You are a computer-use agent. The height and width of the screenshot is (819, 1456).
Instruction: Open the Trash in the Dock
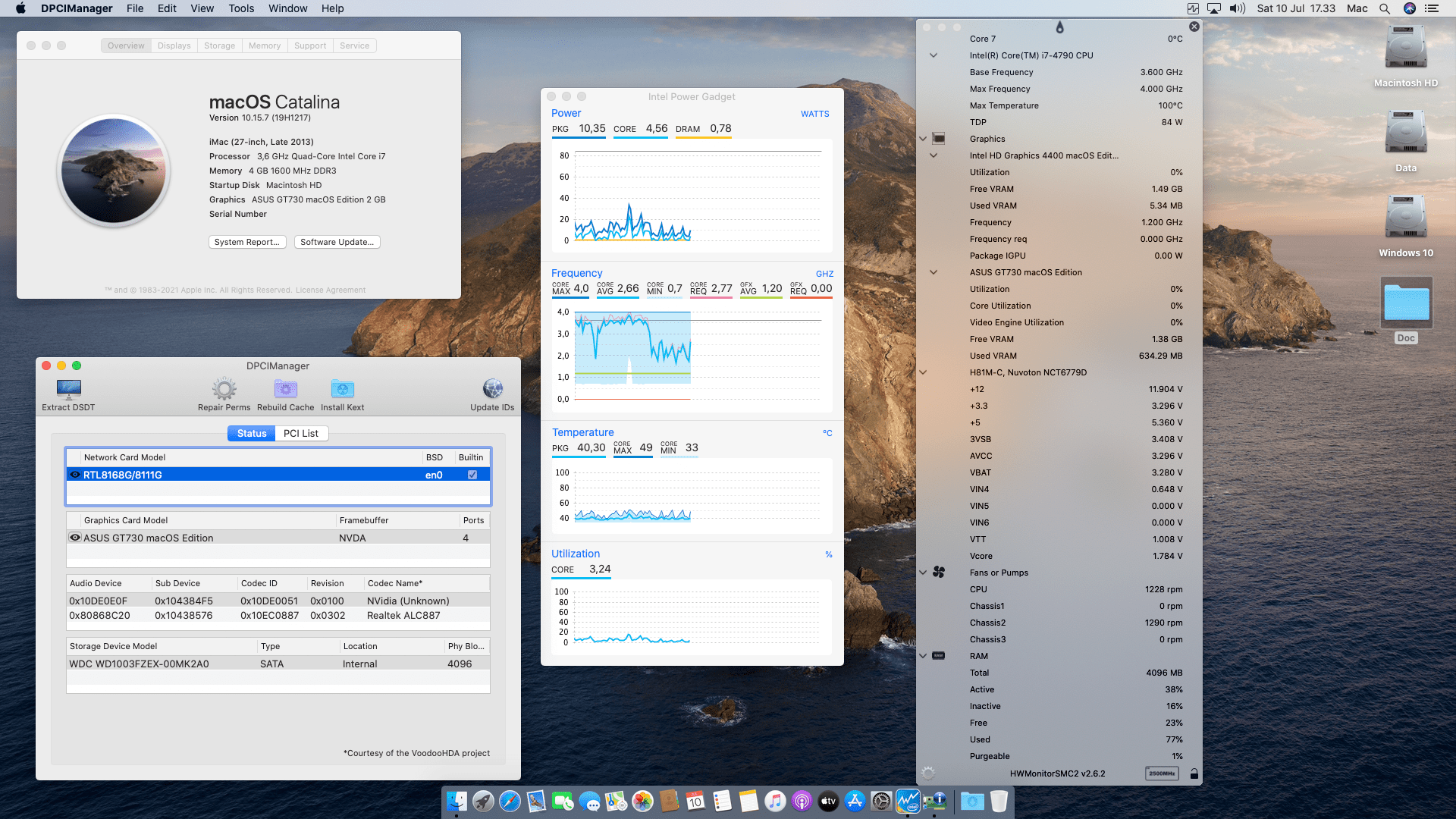(999, 801)
